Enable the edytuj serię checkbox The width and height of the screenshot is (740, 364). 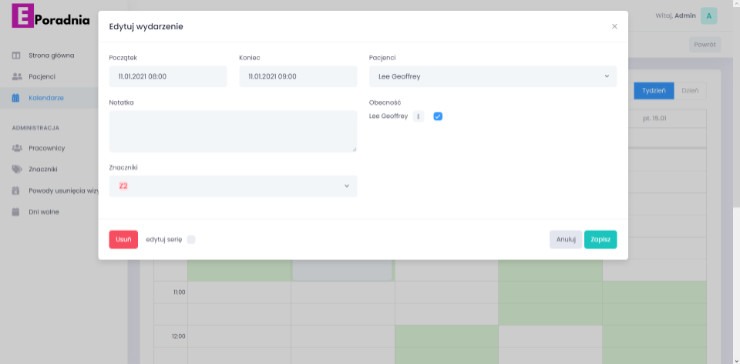[191, 239]
